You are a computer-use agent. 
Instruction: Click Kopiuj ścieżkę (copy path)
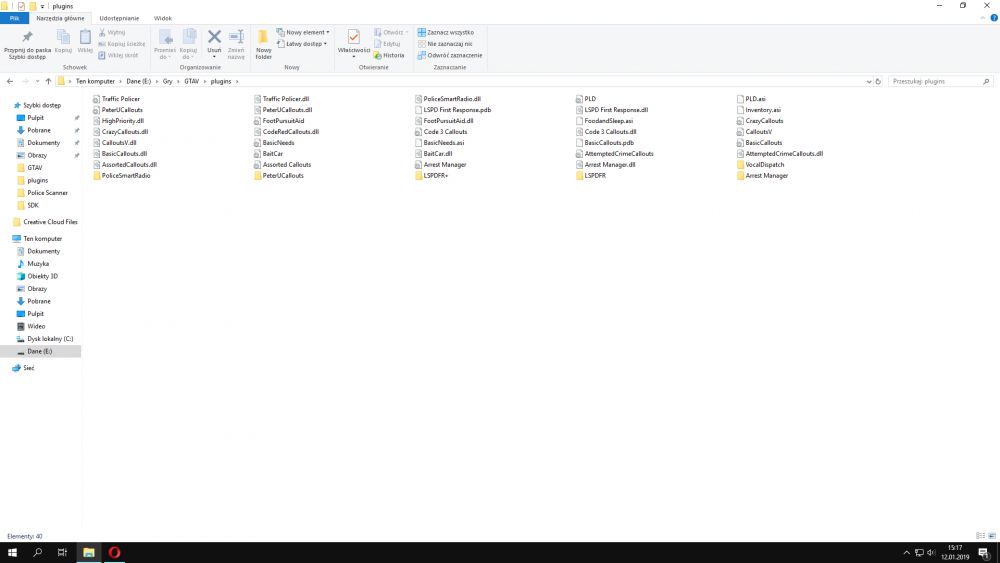122,44
